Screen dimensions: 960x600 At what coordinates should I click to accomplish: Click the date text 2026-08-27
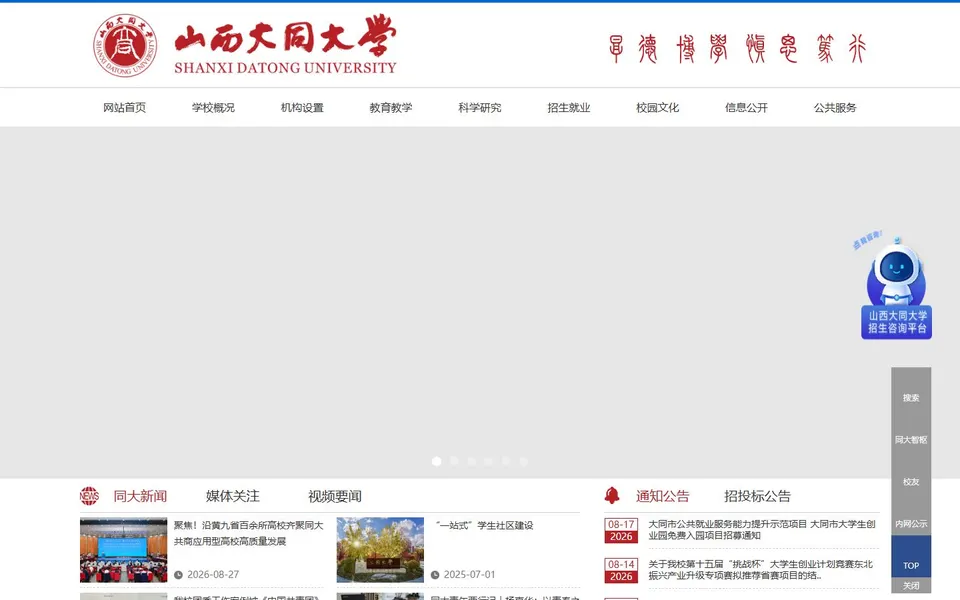pyautogui.click(x=213, y=575)
